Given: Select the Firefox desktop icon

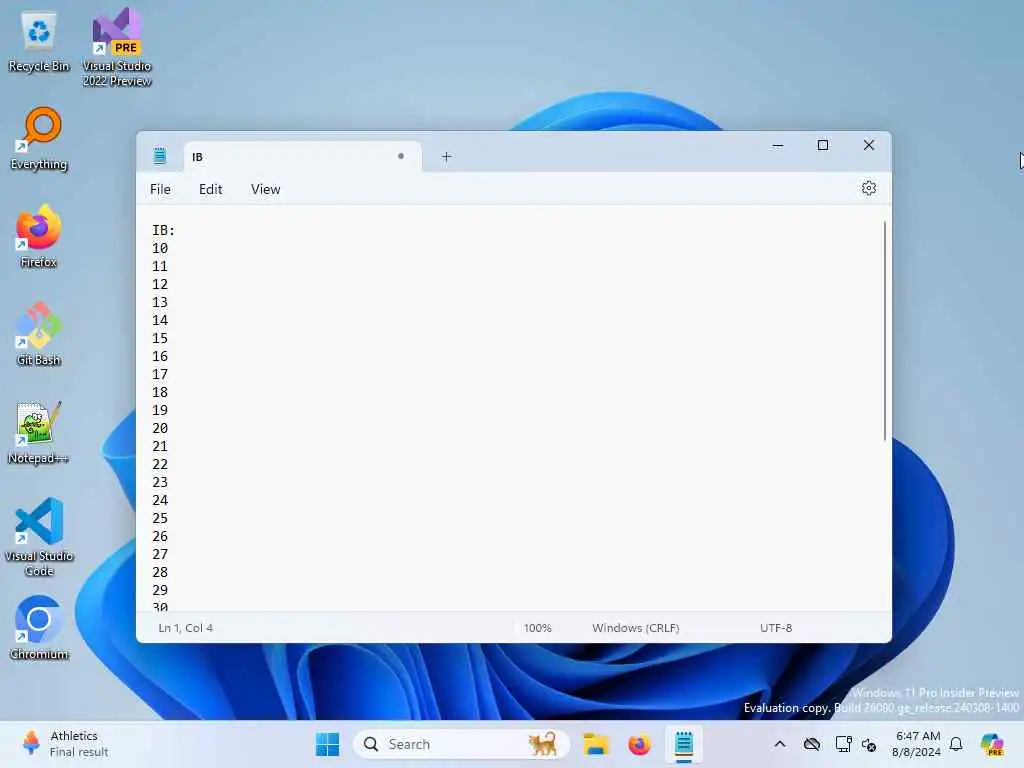Looking at the screenshot, I should pos(39,236).
